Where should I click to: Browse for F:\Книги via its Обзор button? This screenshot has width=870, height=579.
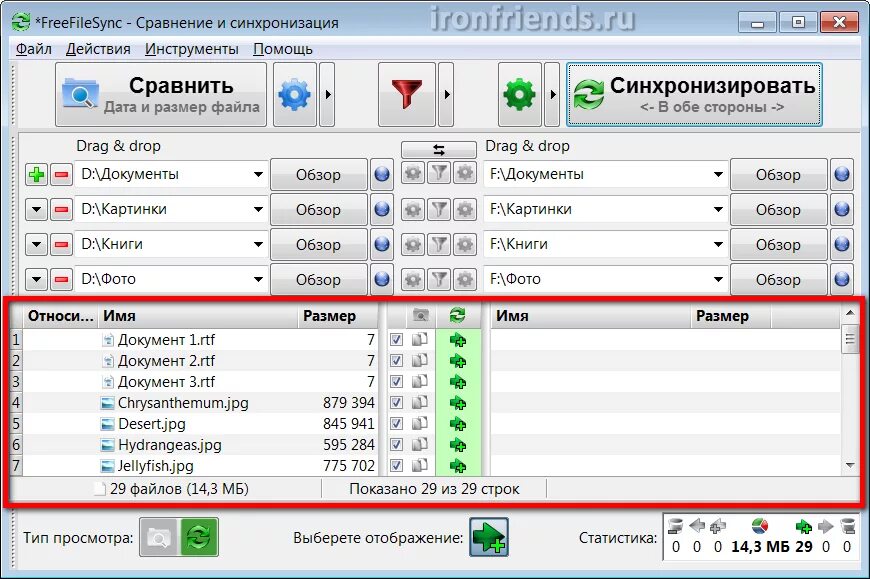pyautogui.click(x=778, y=244)
